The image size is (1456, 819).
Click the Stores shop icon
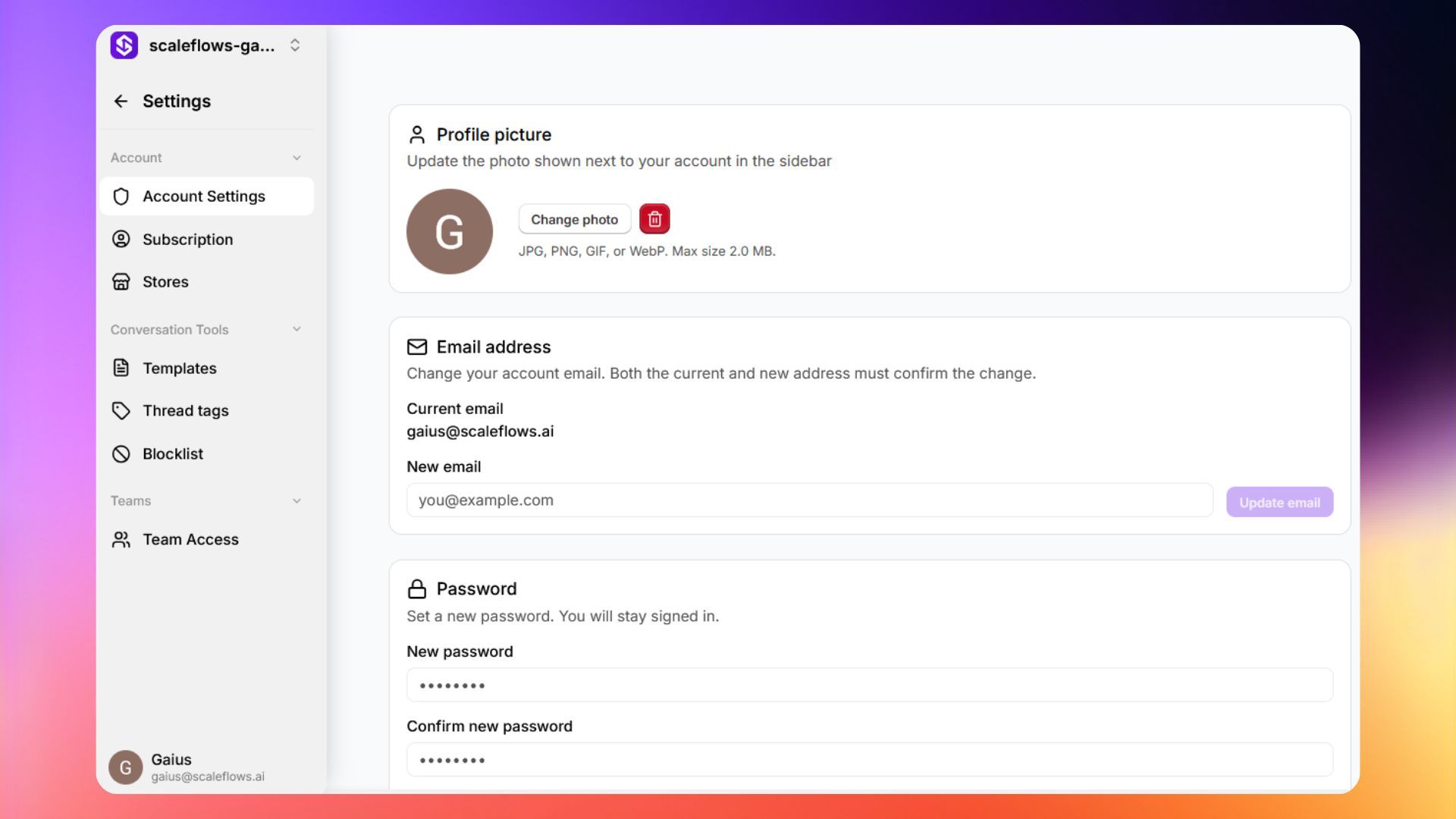coord(121,281)
